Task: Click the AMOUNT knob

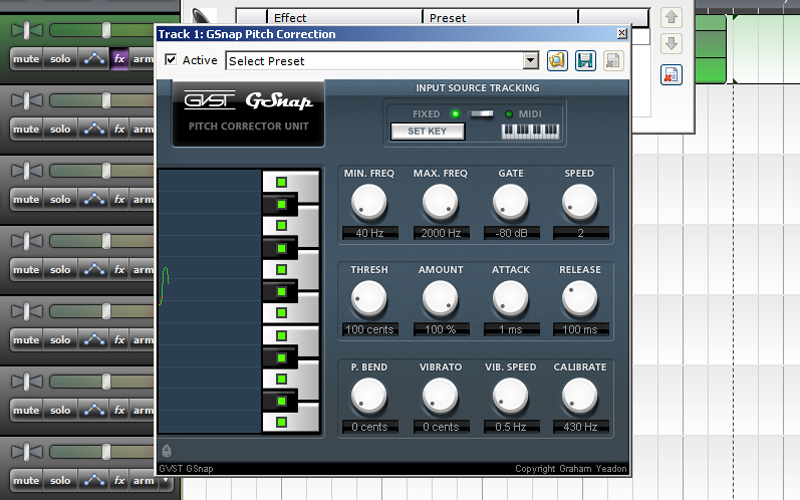Action: tap(440, 299)
